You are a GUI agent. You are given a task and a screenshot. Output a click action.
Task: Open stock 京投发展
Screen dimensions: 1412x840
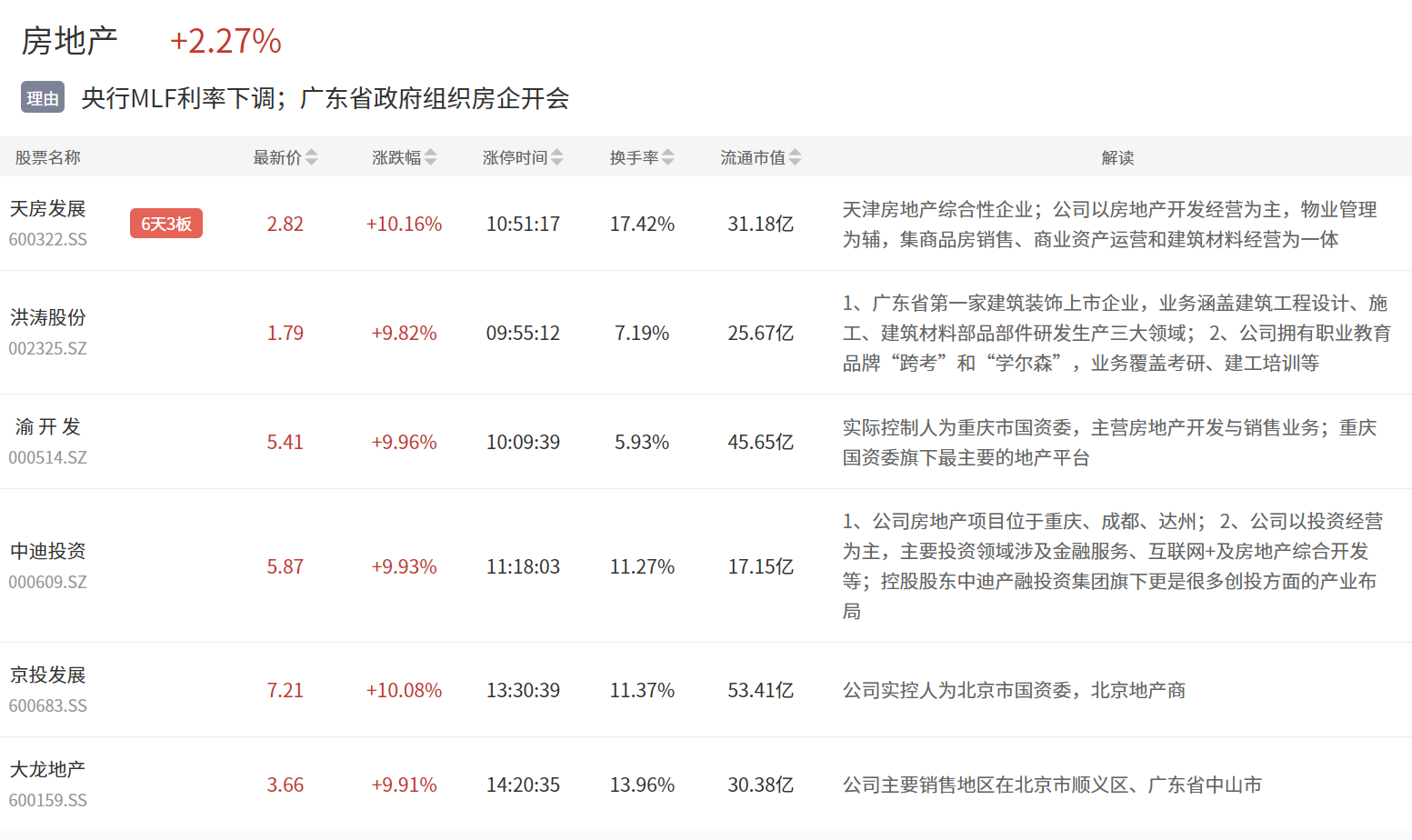pyautogui.click(x=47, y=675)
